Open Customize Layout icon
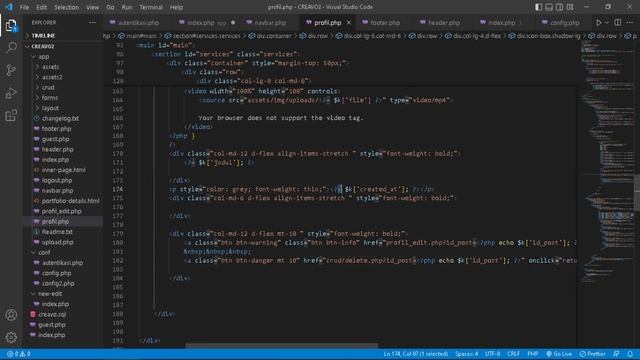This screenshot has width=640, height=360. pyautogui.click(x=570, y=7)
